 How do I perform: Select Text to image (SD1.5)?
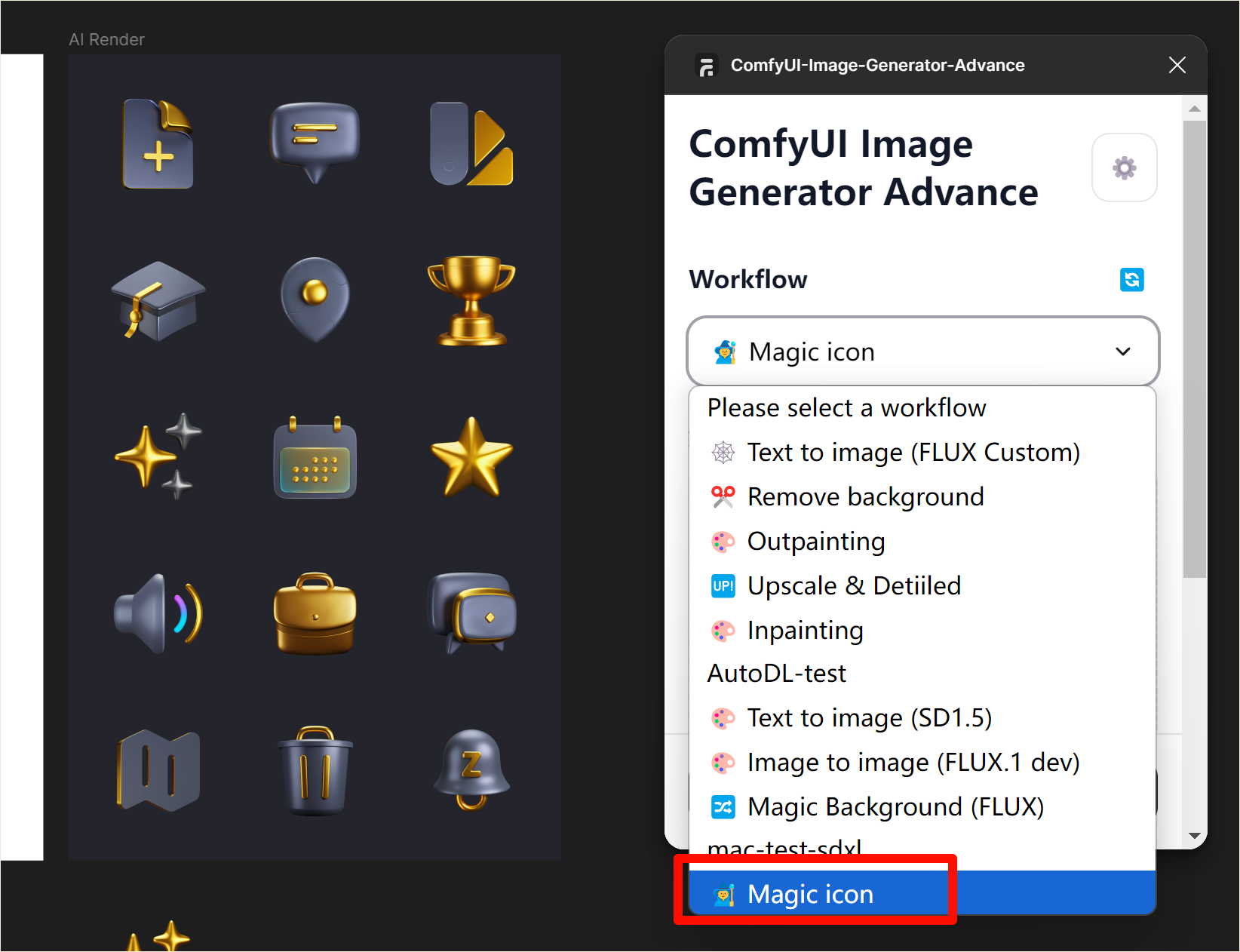[x=922, y=717]
